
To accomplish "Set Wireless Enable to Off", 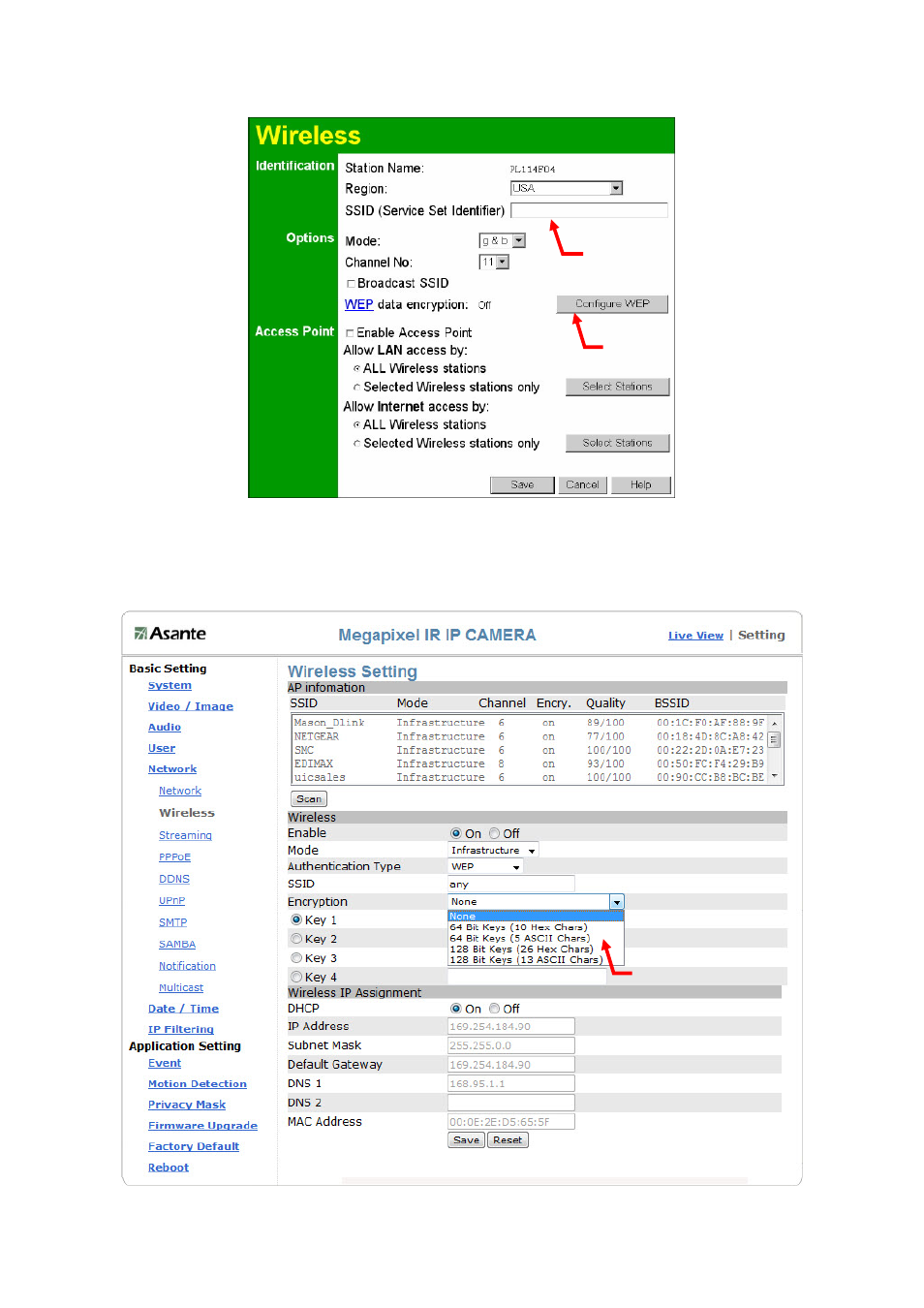I will (x=495, y=833).
